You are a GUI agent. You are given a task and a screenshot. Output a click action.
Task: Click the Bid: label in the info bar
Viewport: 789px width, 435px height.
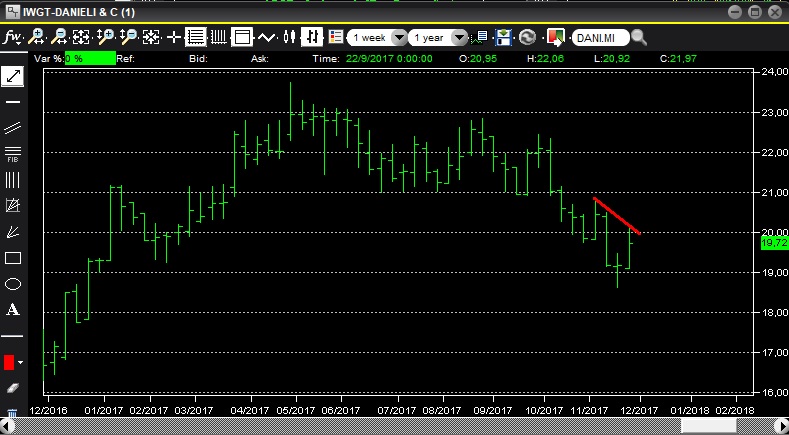click(198, 58)
